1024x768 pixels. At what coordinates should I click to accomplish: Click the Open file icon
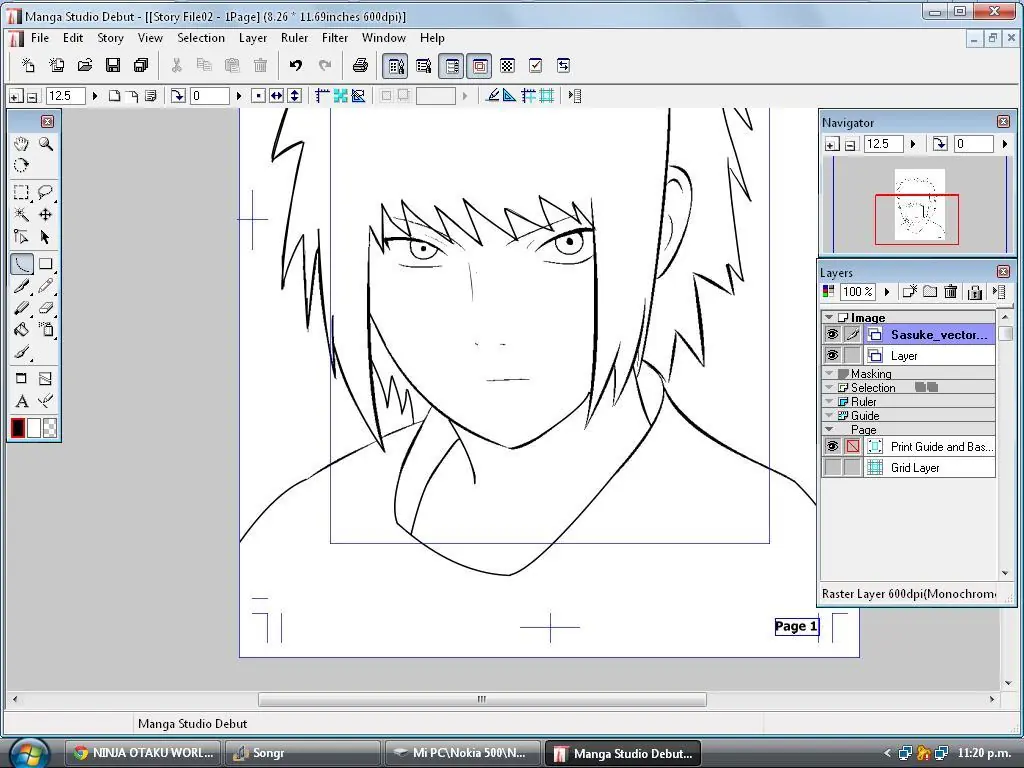[85, 65]
